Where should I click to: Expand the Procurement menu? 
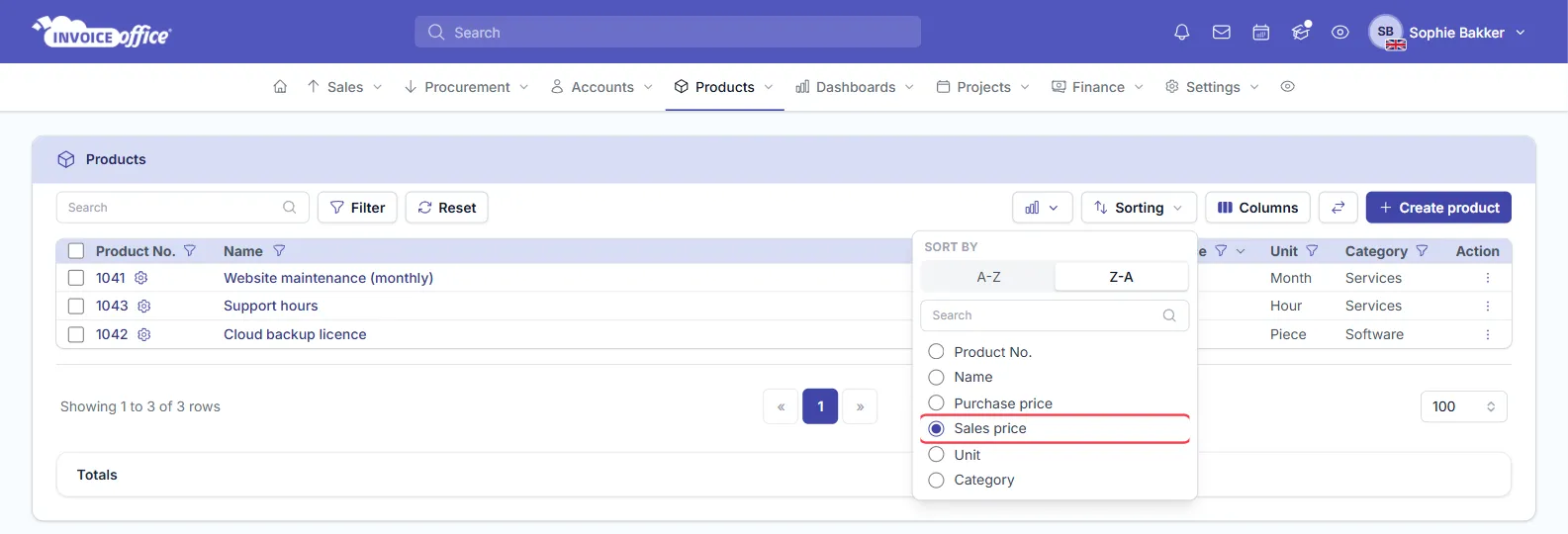[x=466, y=87]
